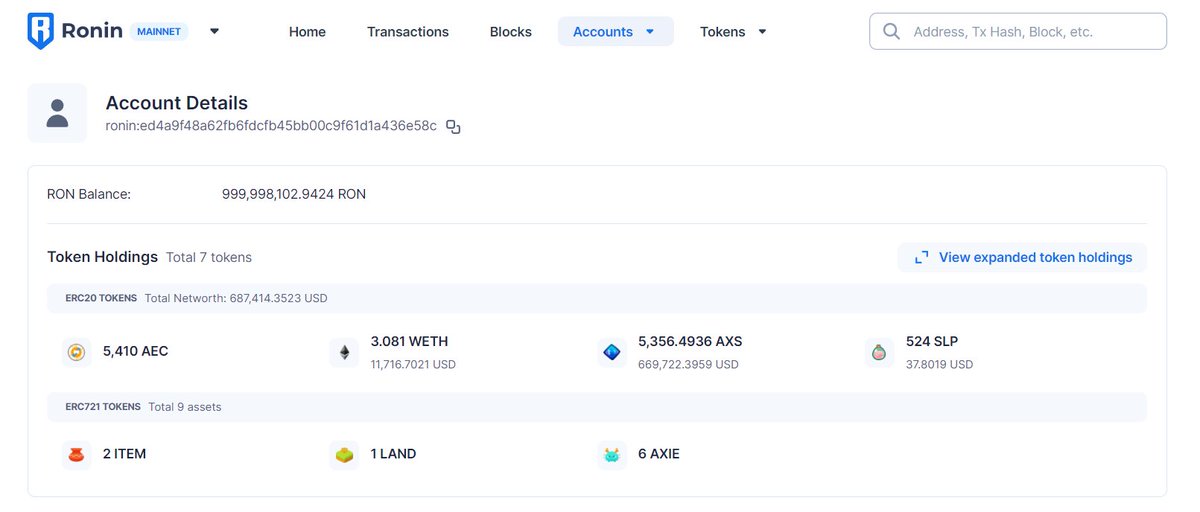Viewport: 1200px width, 512px height.
Task: Click the SLP potion token icon
Action: tap(879, 352)
